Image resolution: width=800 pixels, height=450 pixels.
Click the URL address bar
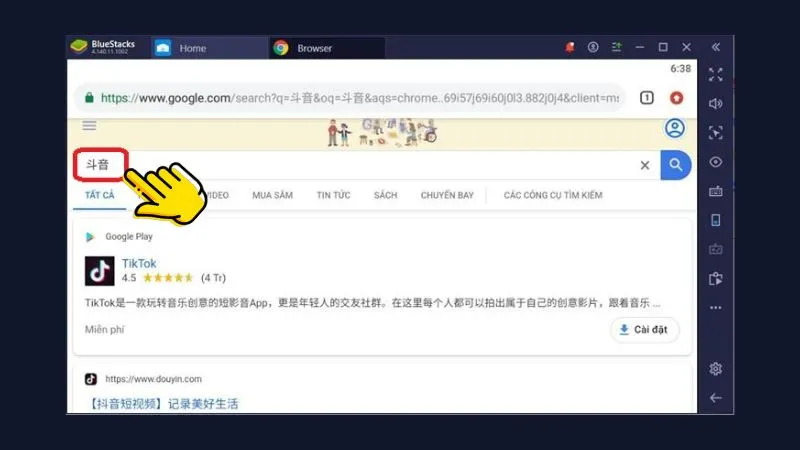point(349,98)
